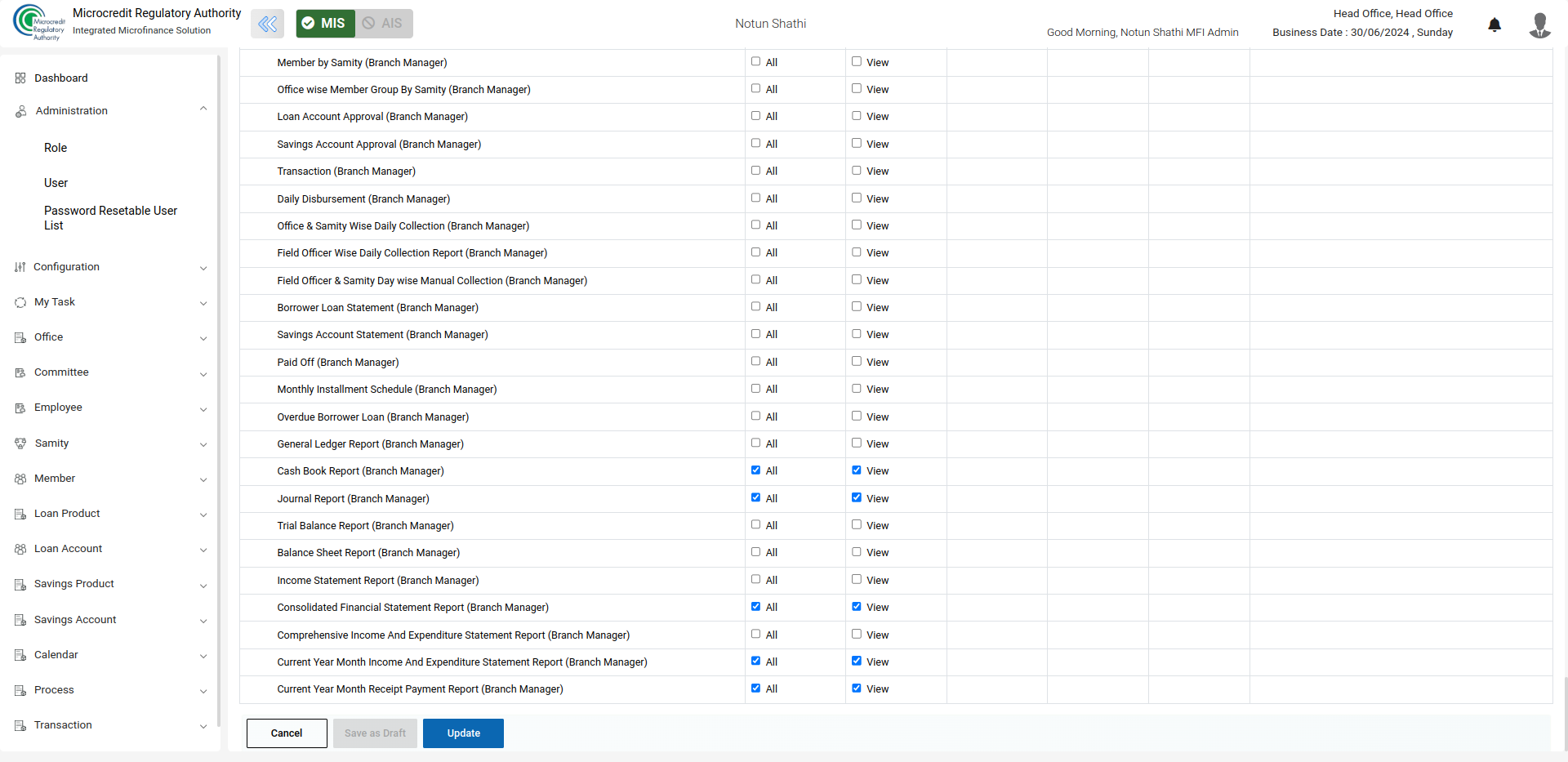1568x762 pixels.
Task: Click the Savings Account sidebar icon
Action: click(x=20, y=620)
